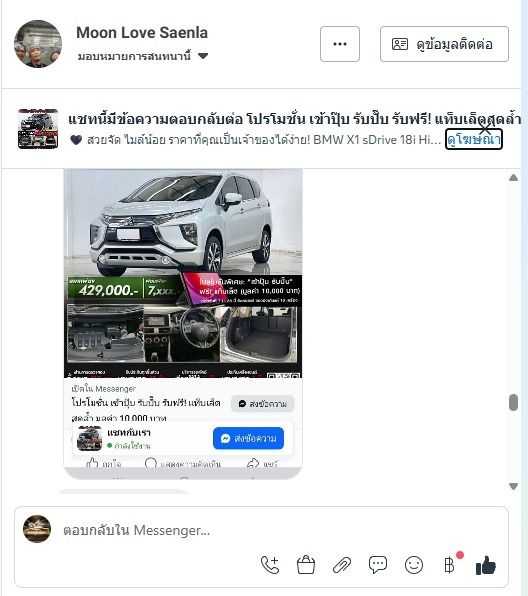
Task: Click the Mitsubishi car ad image
Action: coord(183,273)
